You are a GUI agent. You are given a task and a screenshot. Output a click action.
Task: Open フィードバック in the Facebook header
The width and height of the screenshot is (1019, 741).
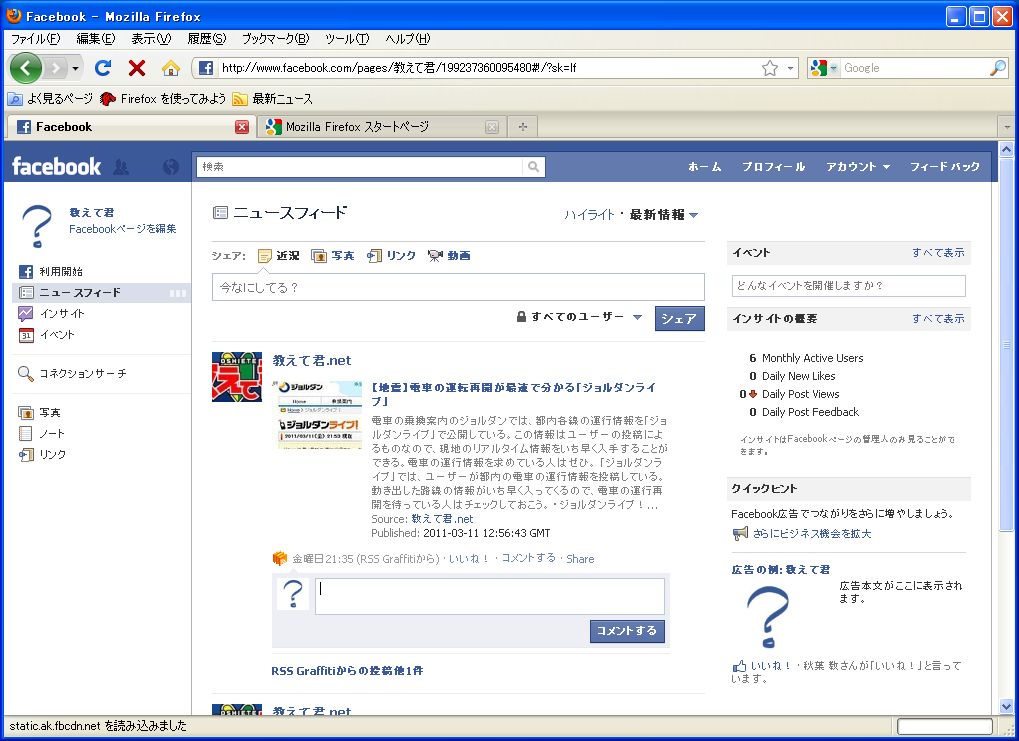[945, 166]
